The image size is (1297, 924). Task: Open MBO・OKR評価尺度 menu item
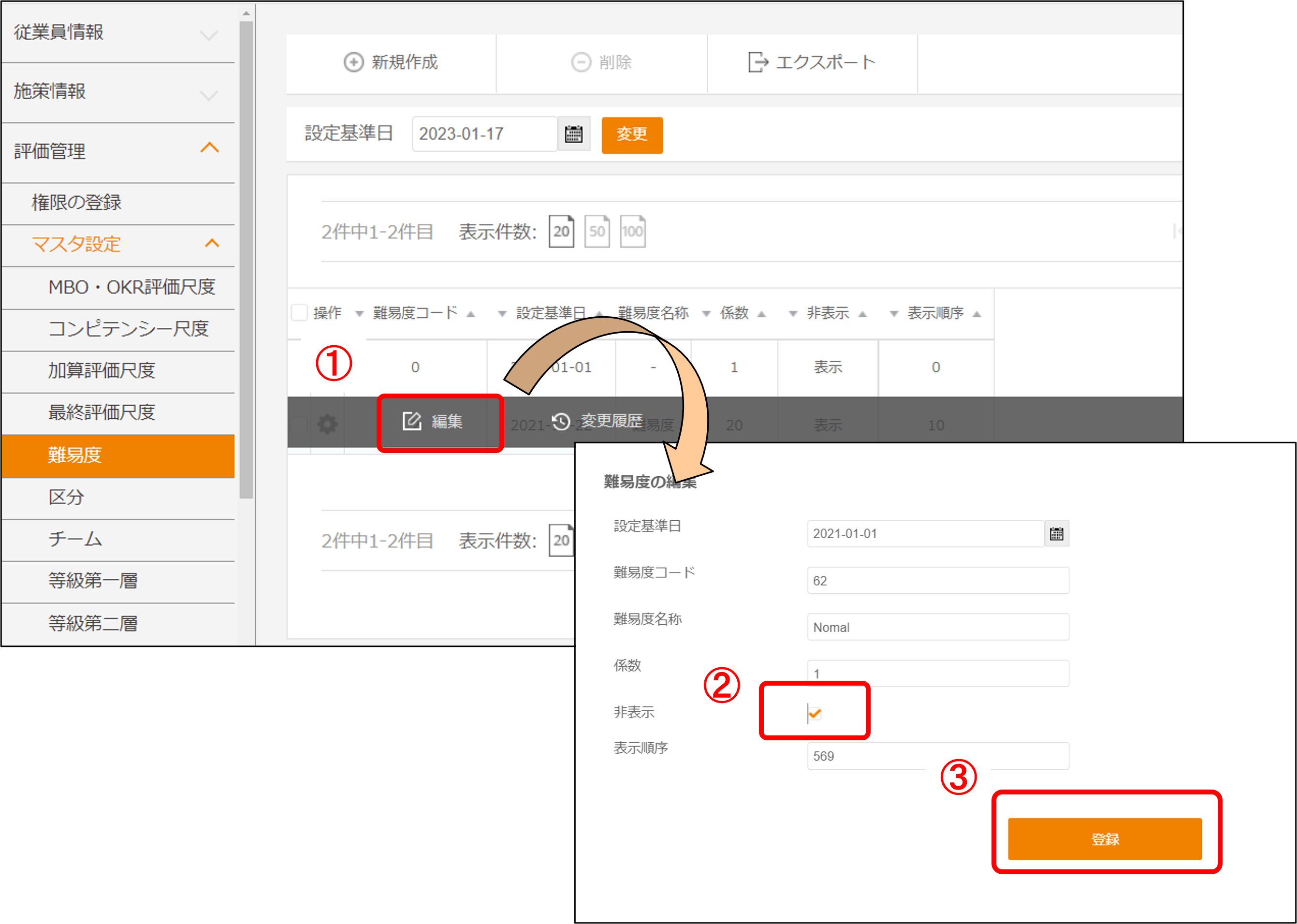pos(131,287)
